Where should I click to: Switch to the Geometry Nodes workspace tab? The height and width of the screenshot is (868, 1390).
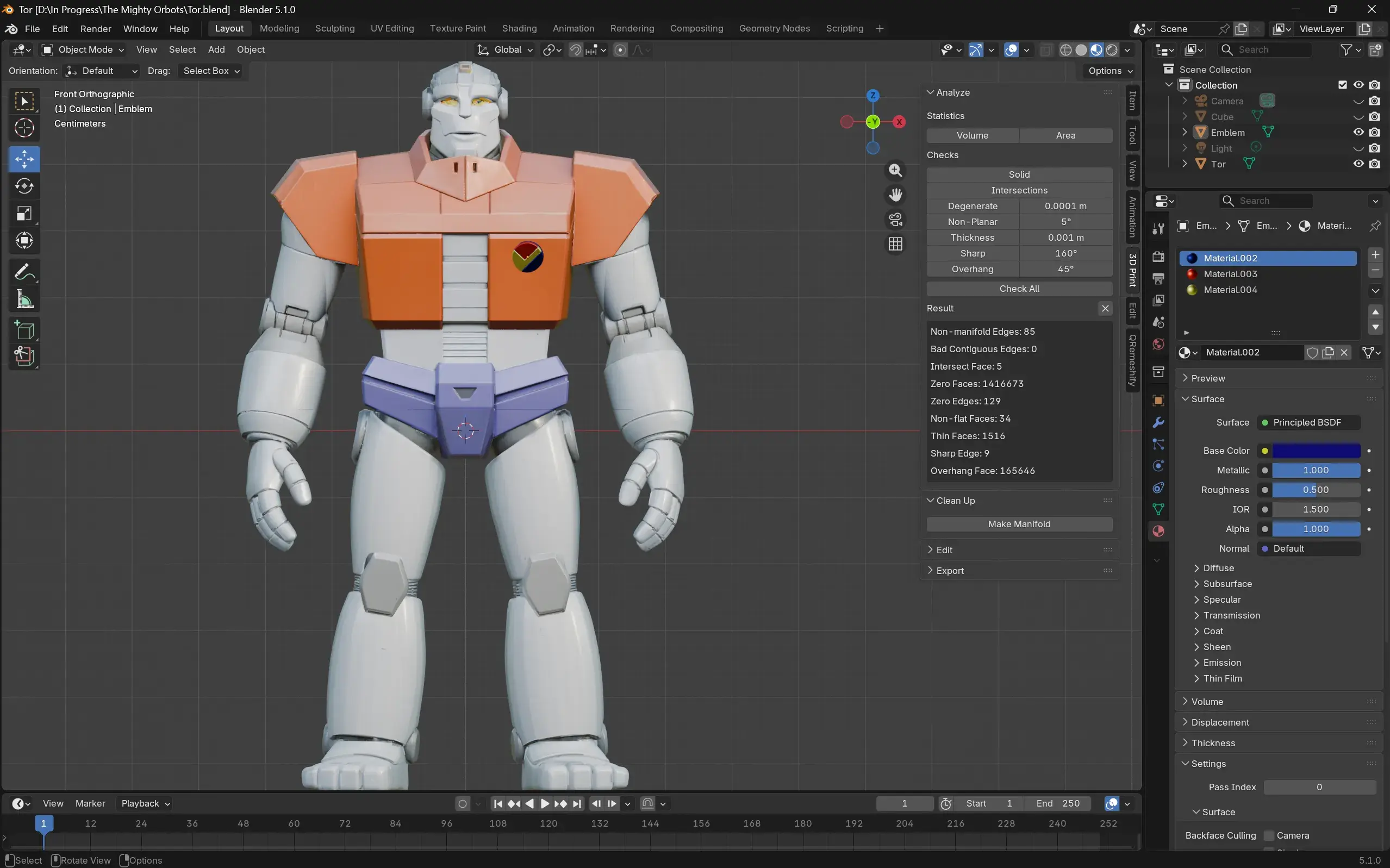click(x=774, y=29)
